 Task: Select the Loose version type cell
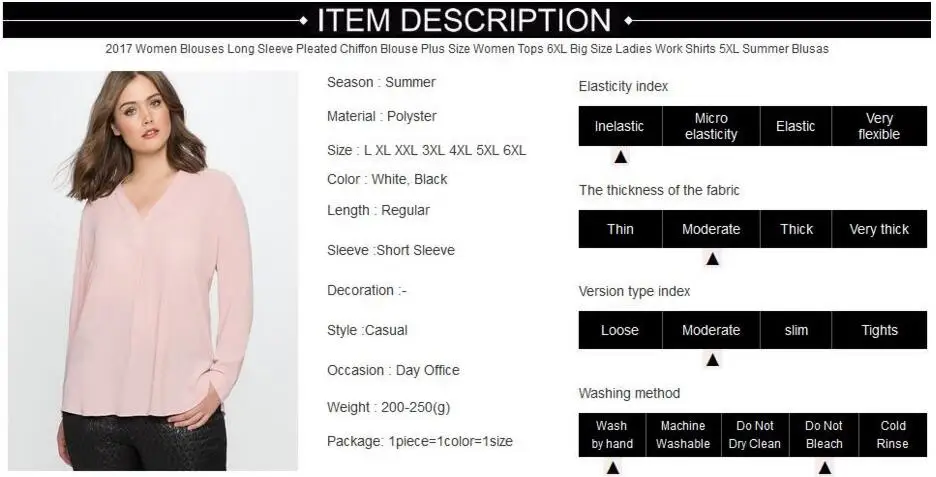click(x=620, y=330)
